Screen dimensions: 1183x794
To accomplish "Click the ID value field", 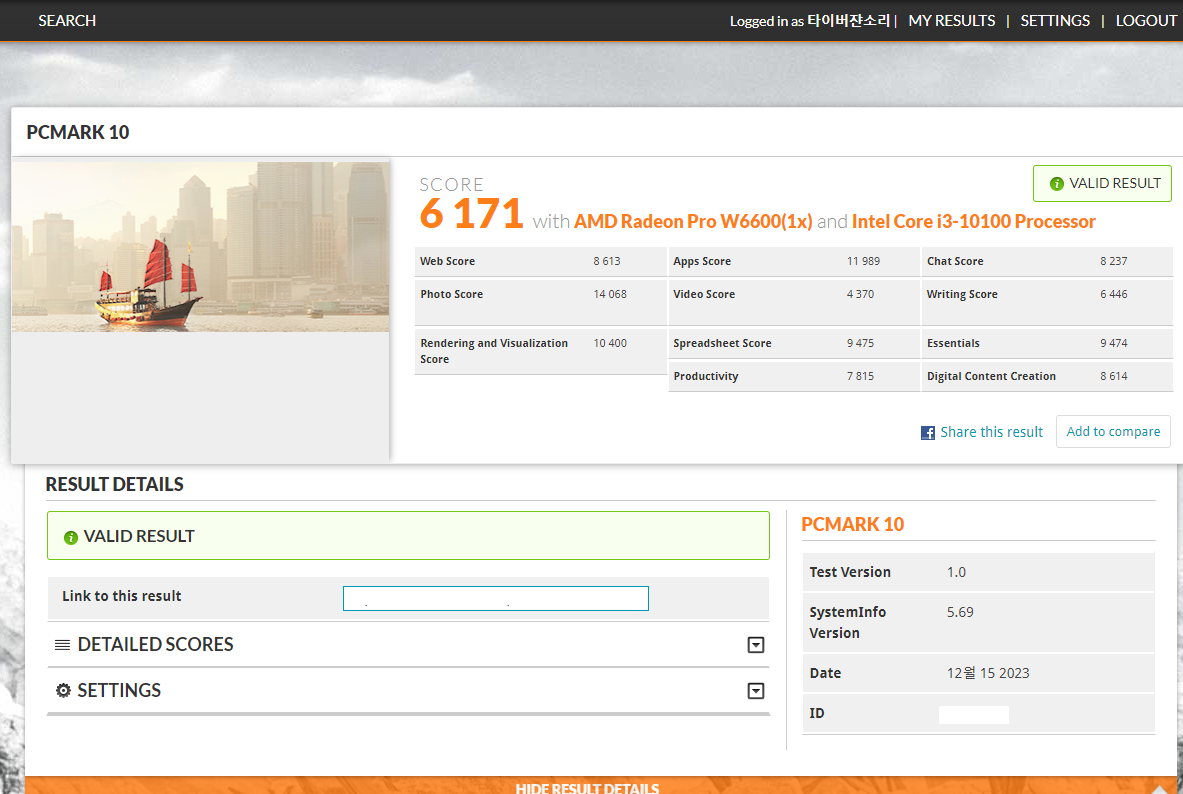I will 973,714.
